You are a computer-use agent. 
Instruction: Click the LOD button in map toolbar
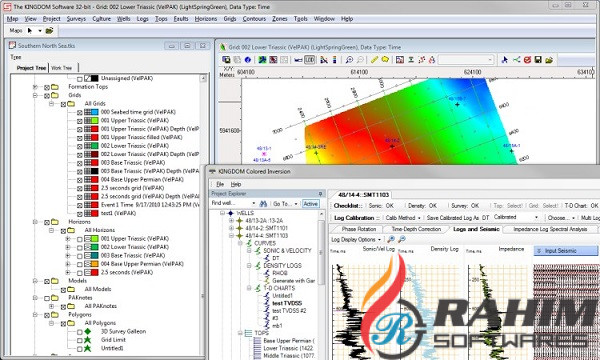tap(310, 60)
